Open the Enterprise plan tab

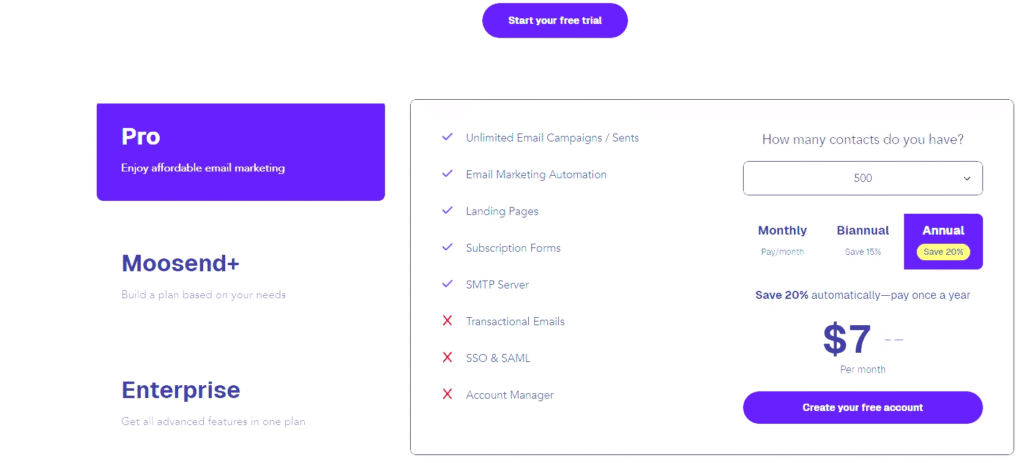(x=180, y=390)
